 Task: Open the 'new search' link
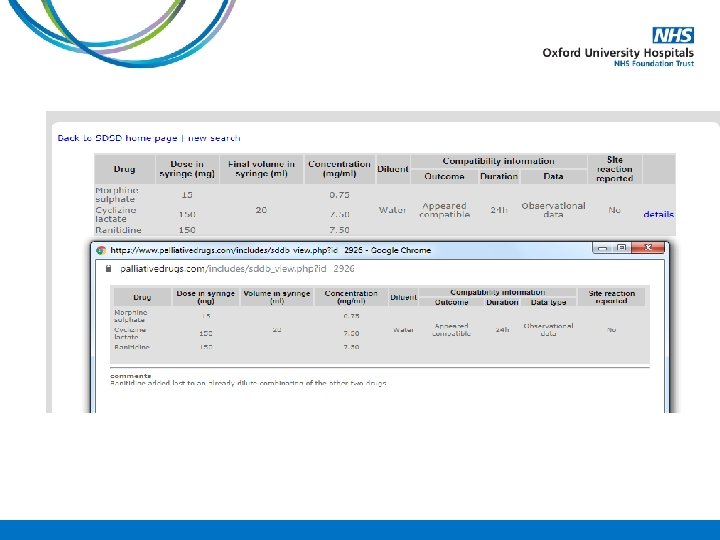pyautogui.click(x=214, y=138)
